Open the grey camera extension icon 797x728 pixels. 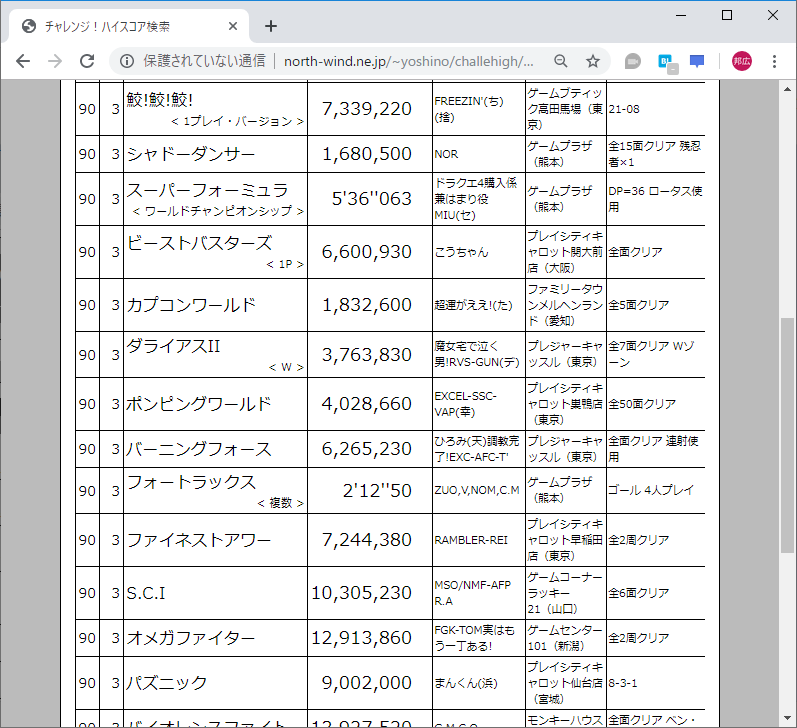coord(632,62)
